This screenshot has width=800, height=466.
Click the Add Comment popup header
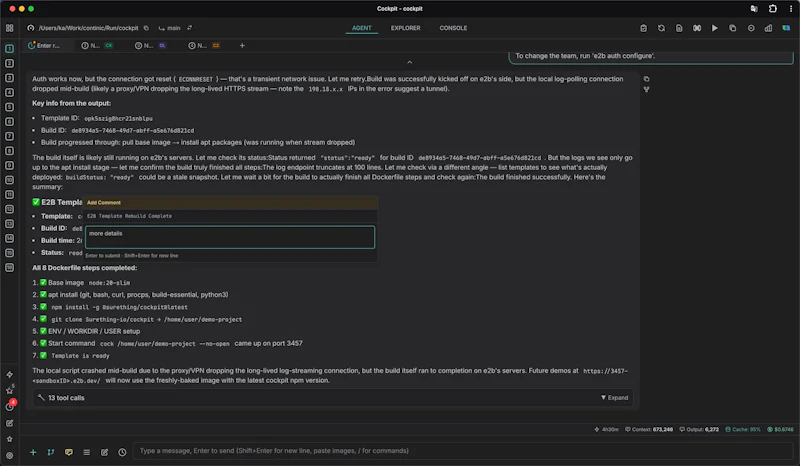point(230,203)
